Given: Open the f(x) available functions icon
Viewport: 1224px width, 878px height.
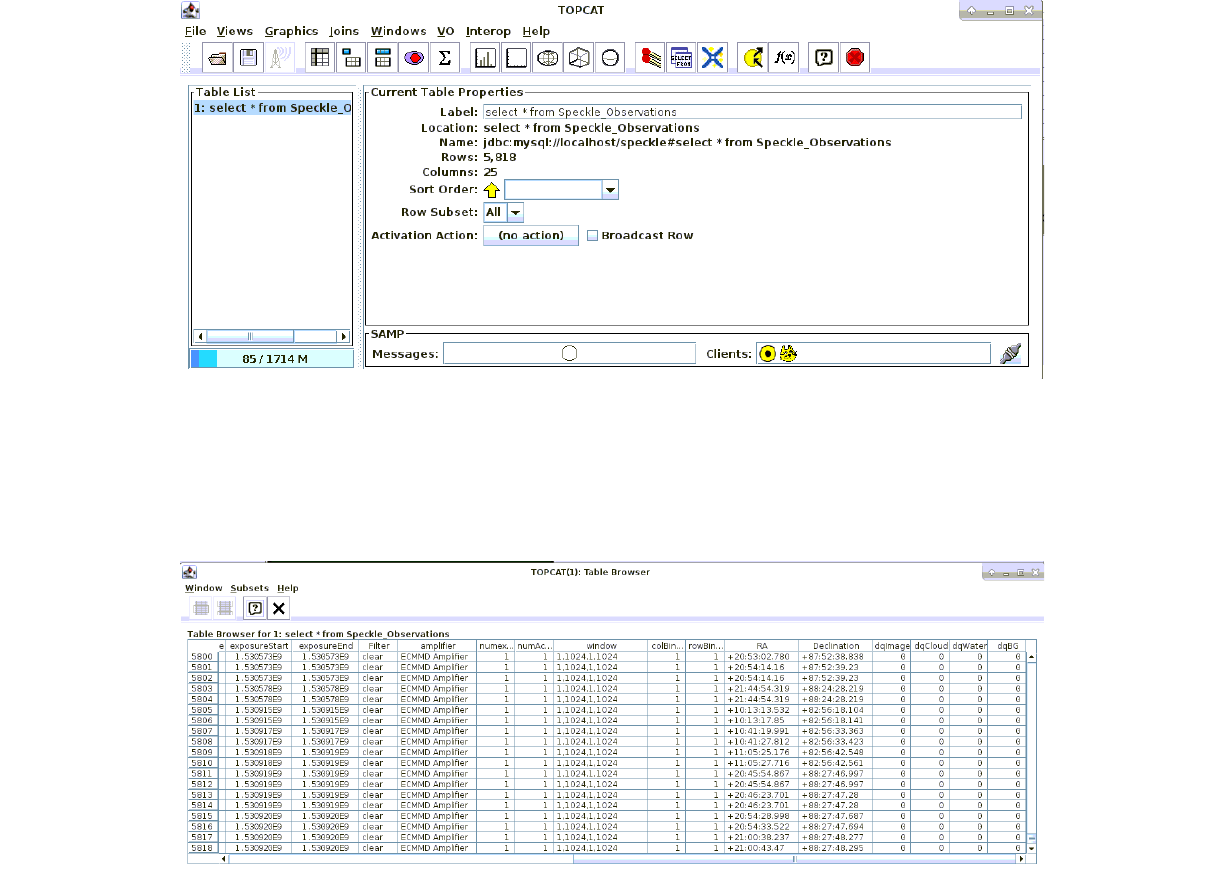Looking at the screenshot, I should [x=785, y=58].
